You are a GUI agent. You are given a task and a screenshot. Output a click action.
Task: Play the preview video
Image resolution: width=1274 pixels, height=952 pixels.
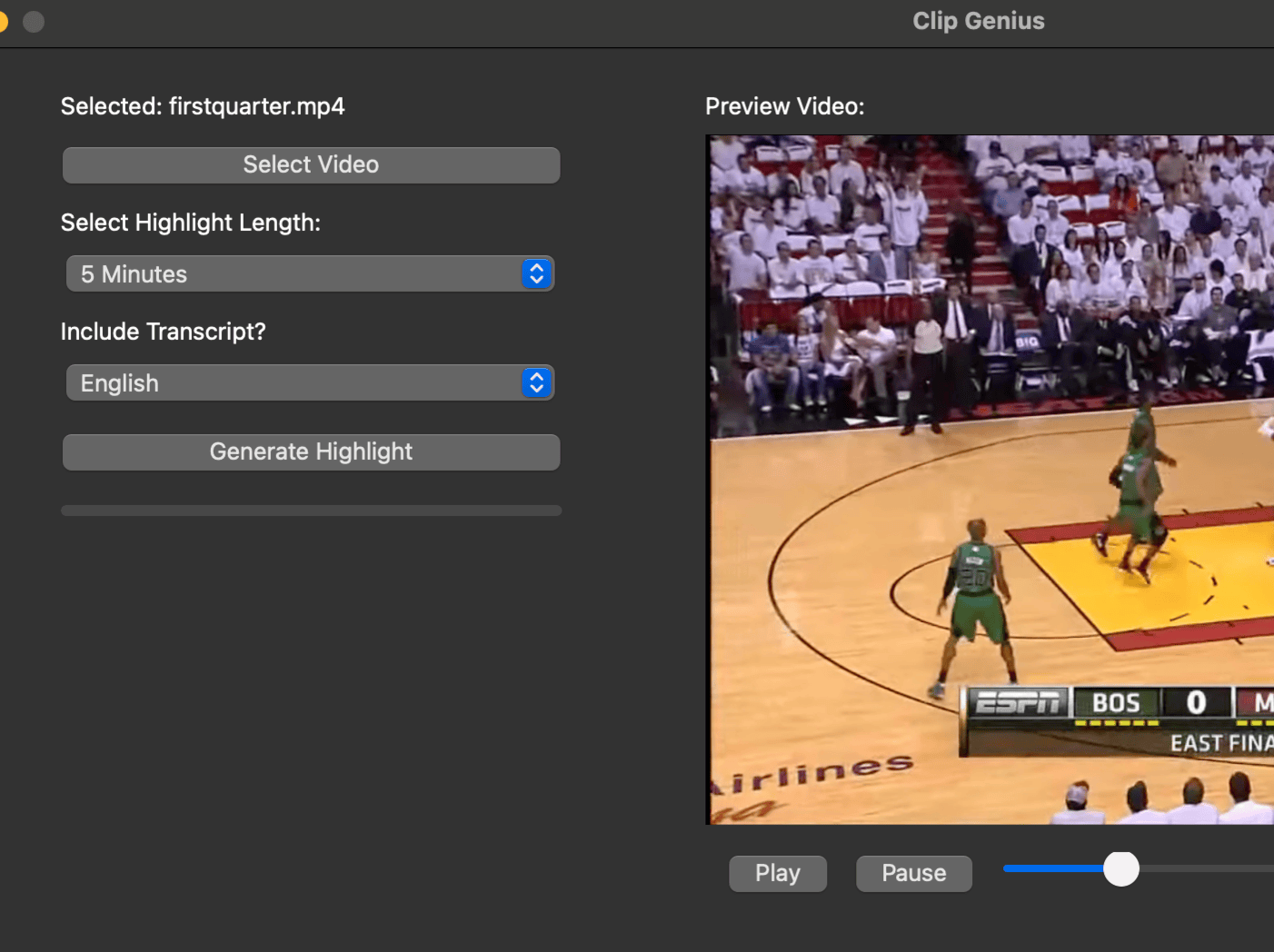tap(778, 874)
